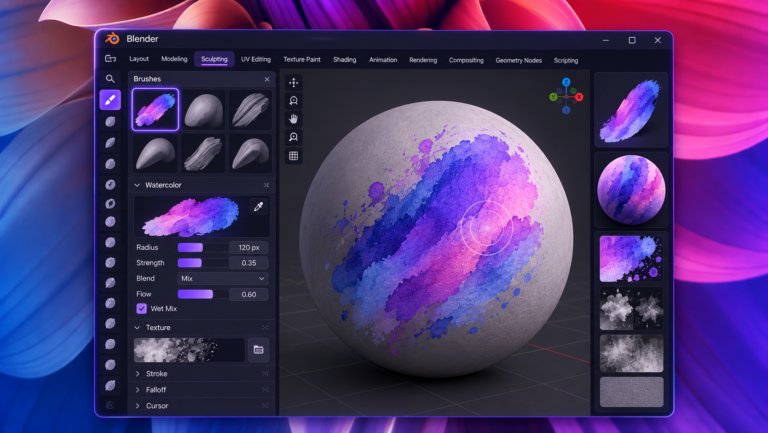Image resolution: width=768 pixels, height=433 pixels.
Task: Toggle the grid view icon in viewport
Action: pos(293,156)
